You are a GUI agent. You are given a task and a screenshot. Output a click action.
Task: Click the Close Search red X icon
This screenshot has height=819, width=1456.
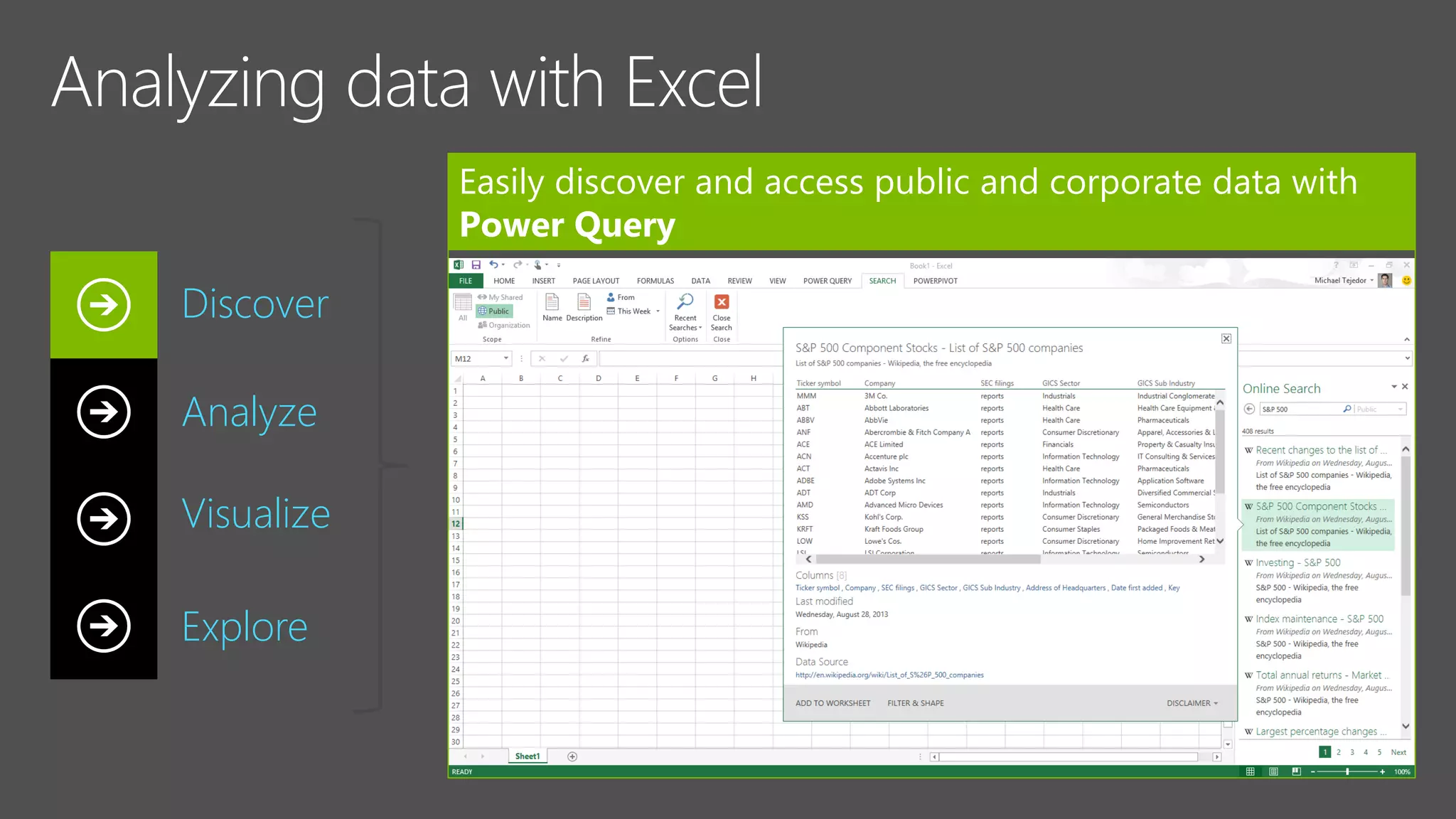721,303
